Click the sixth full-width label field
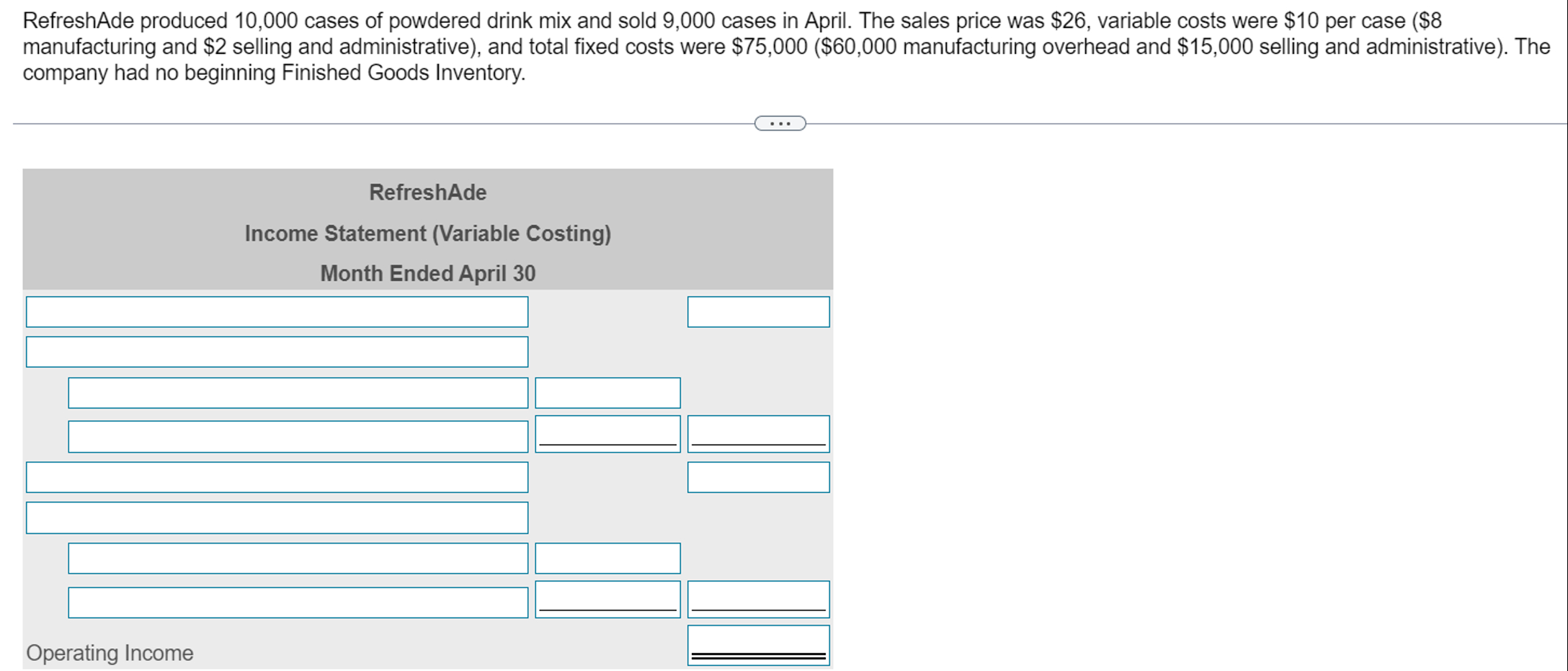Screen dimensions: 1568x671 pyautogui.click(x=277, y=517)
